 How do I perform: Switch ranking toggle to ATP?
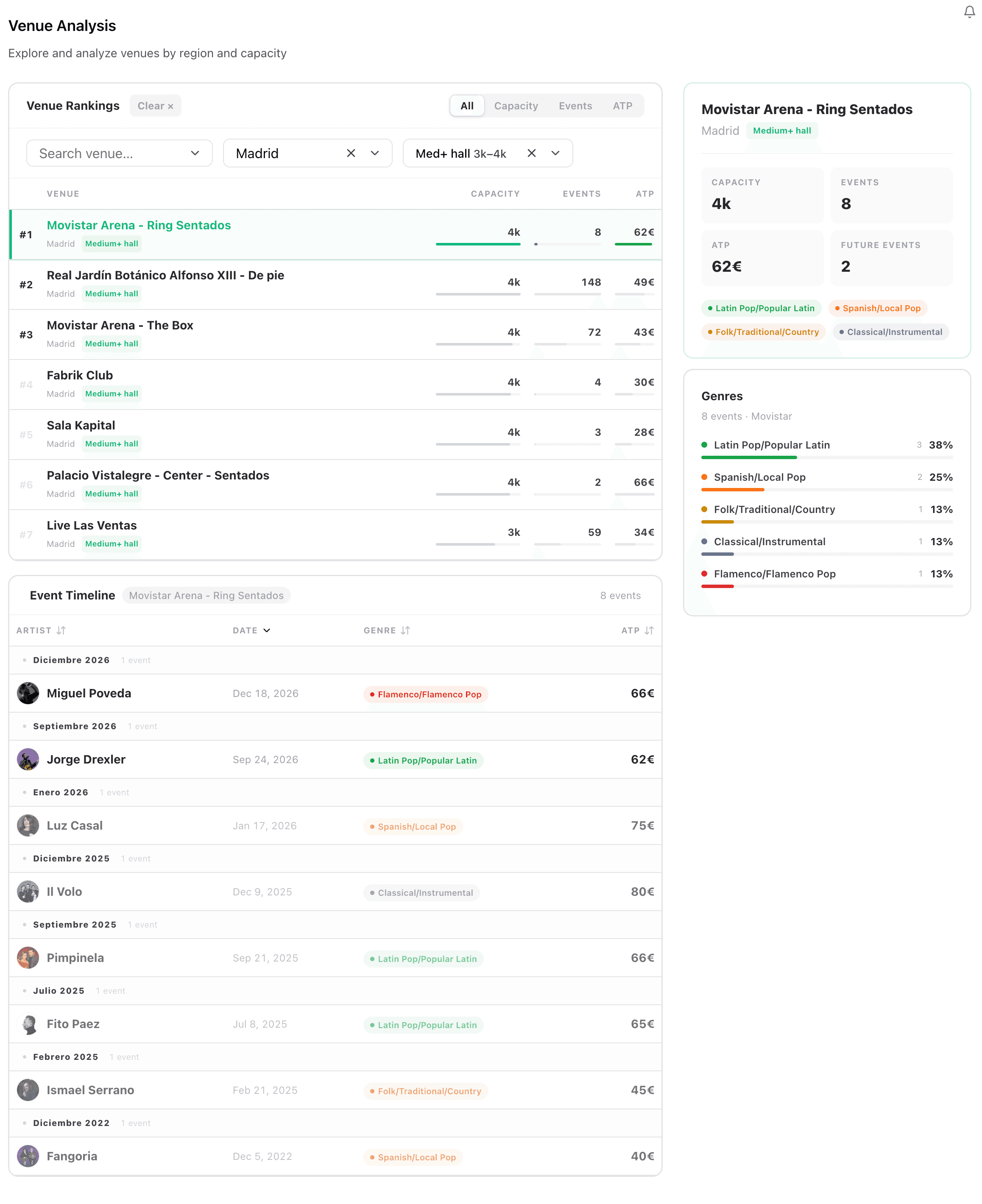tap(622, 106)
